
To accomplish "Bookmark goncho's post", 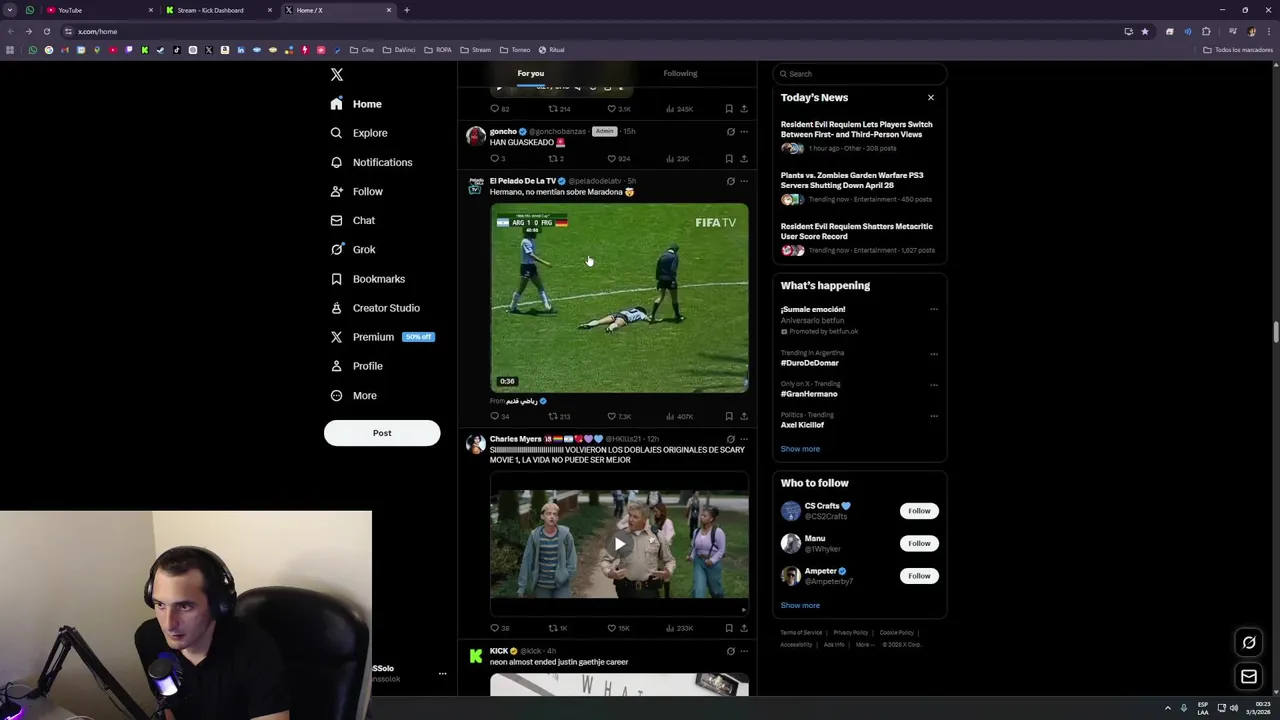I will point(729,159).
